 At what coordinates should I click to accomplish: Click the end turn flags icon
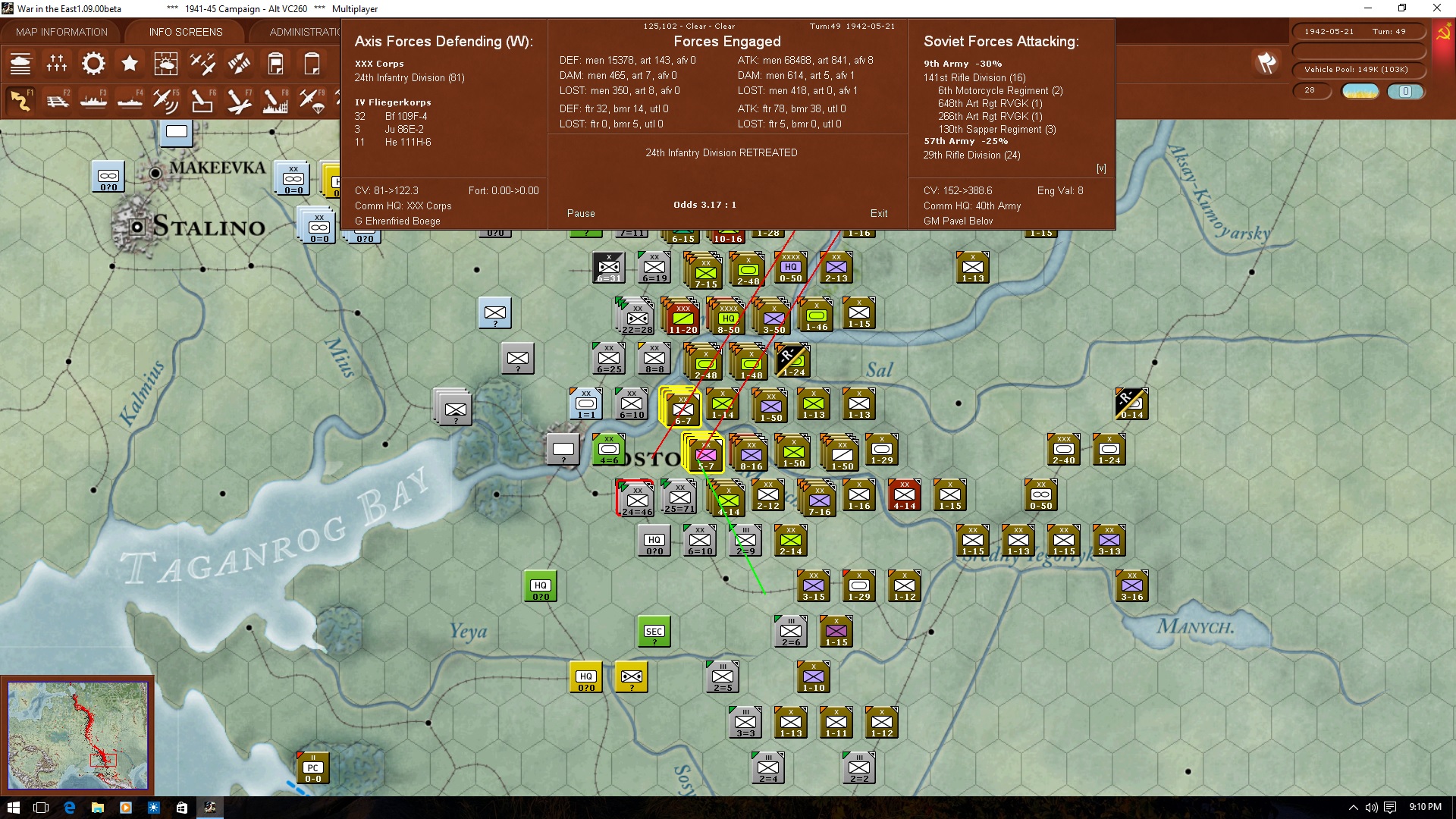coord(1266,64)
